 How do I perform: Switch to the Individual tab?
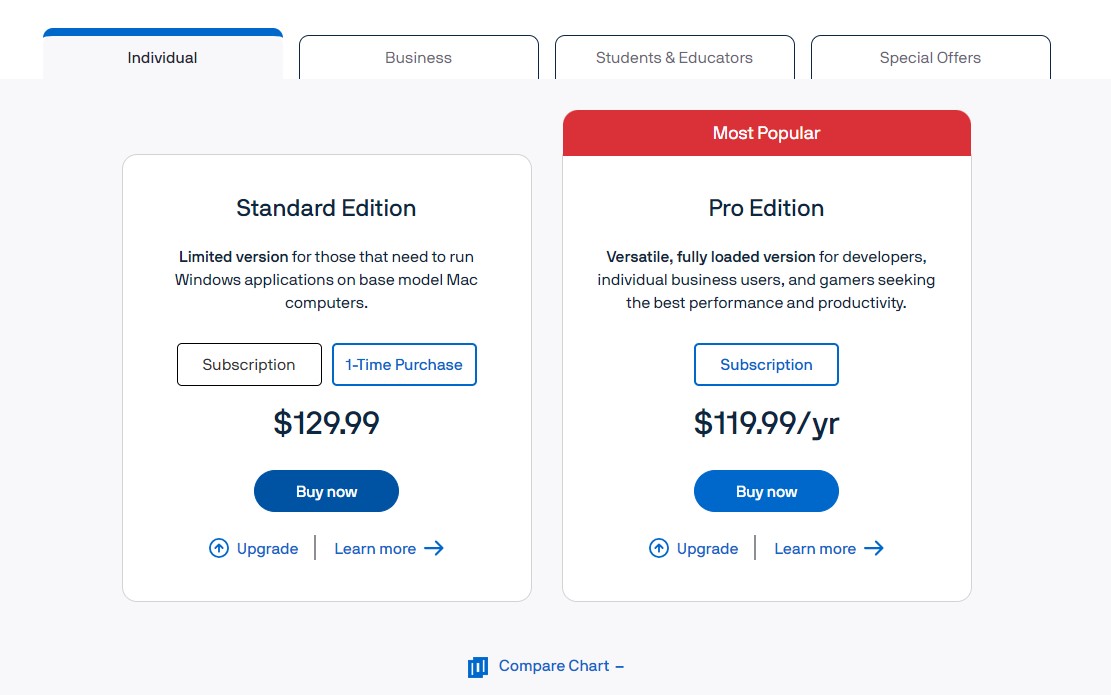[x=162, y=58]
